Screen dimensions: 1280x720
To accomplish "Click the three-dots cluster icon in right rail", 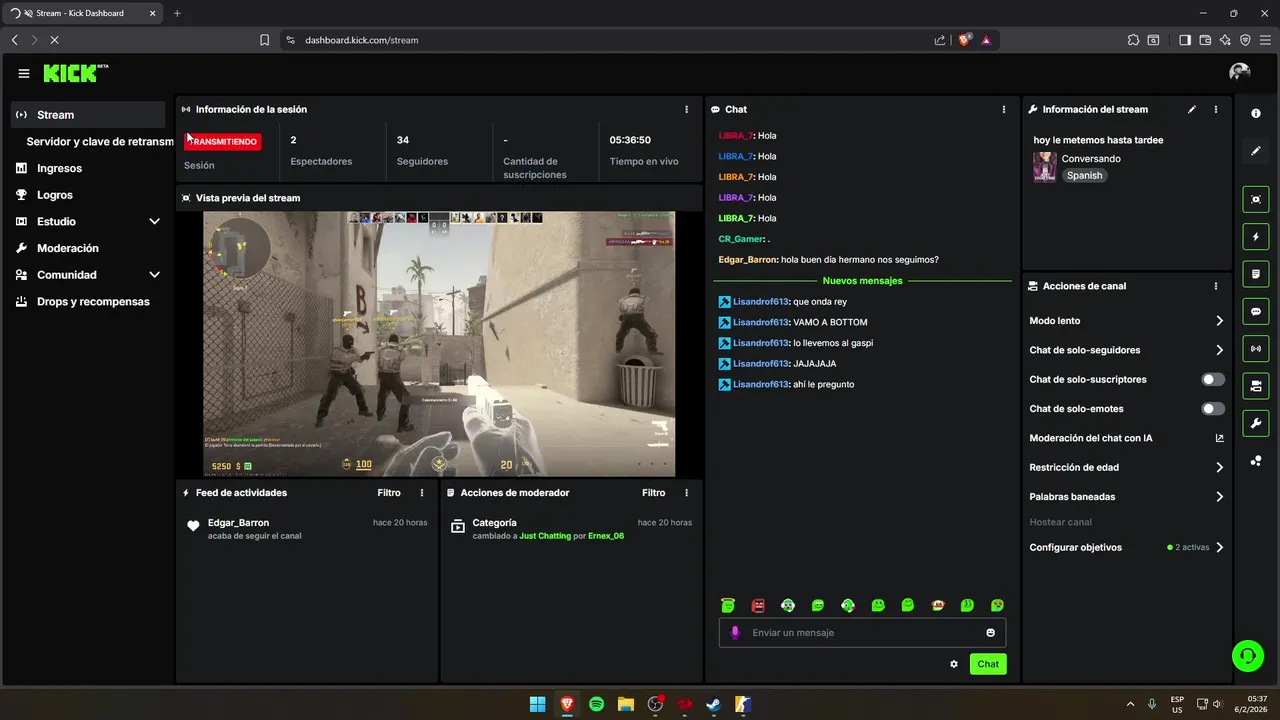I will pos(1256,461).
